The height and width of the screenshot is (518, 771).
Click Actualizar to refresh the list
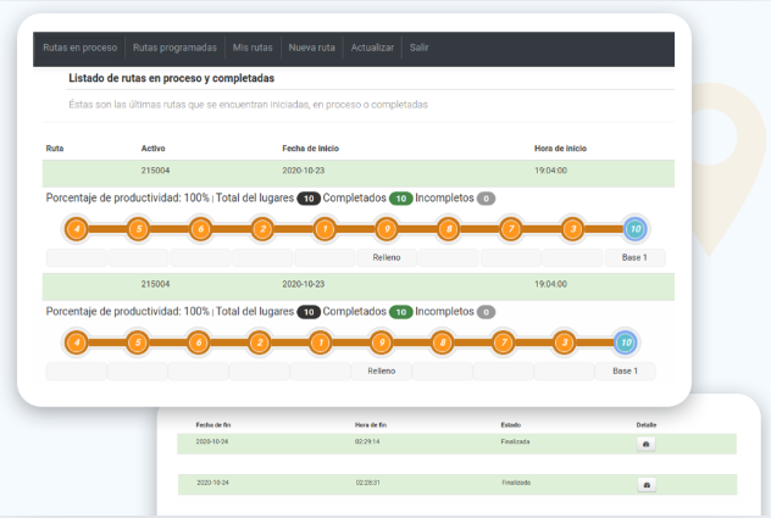click(372, 48)
